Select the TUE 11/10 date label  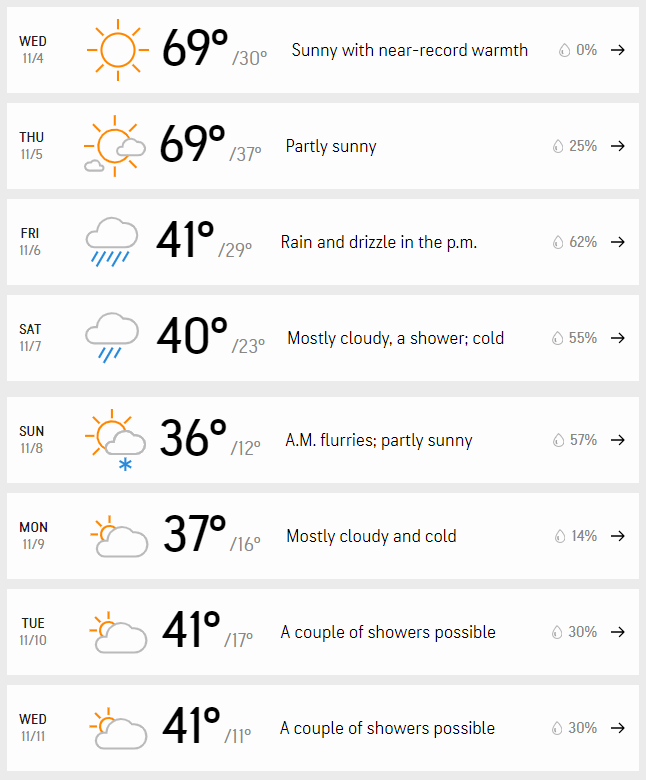click(33, 631)
